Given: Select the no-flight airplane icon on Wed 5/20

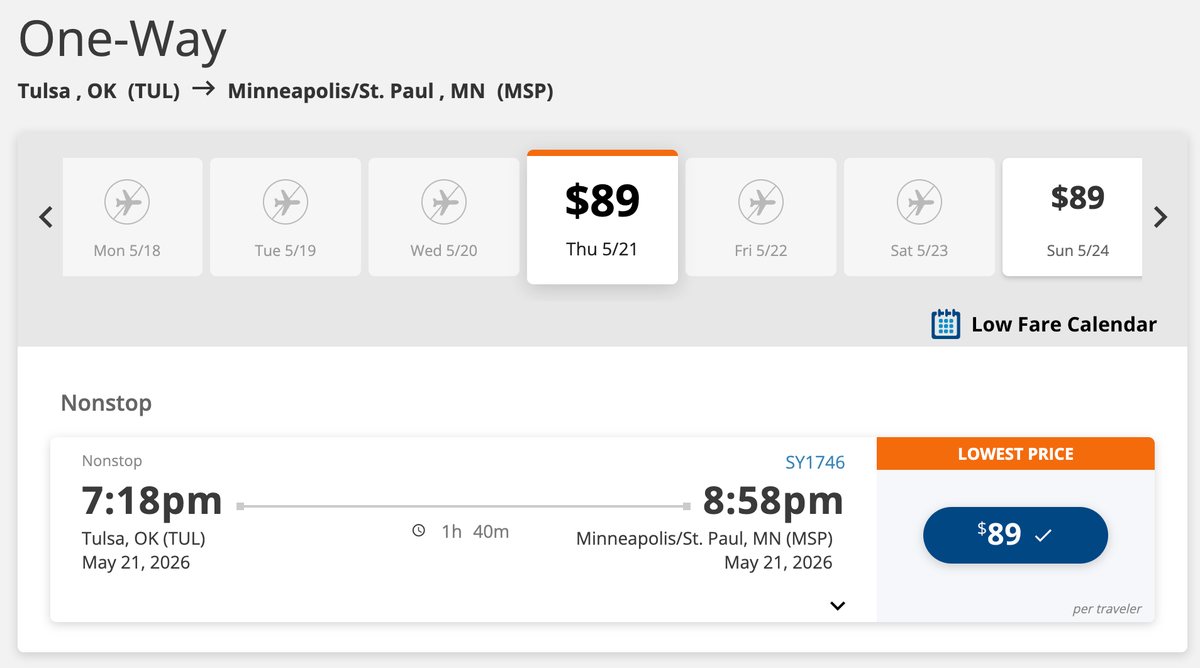Looking at the screenshot, I should (x=443, y=201).
